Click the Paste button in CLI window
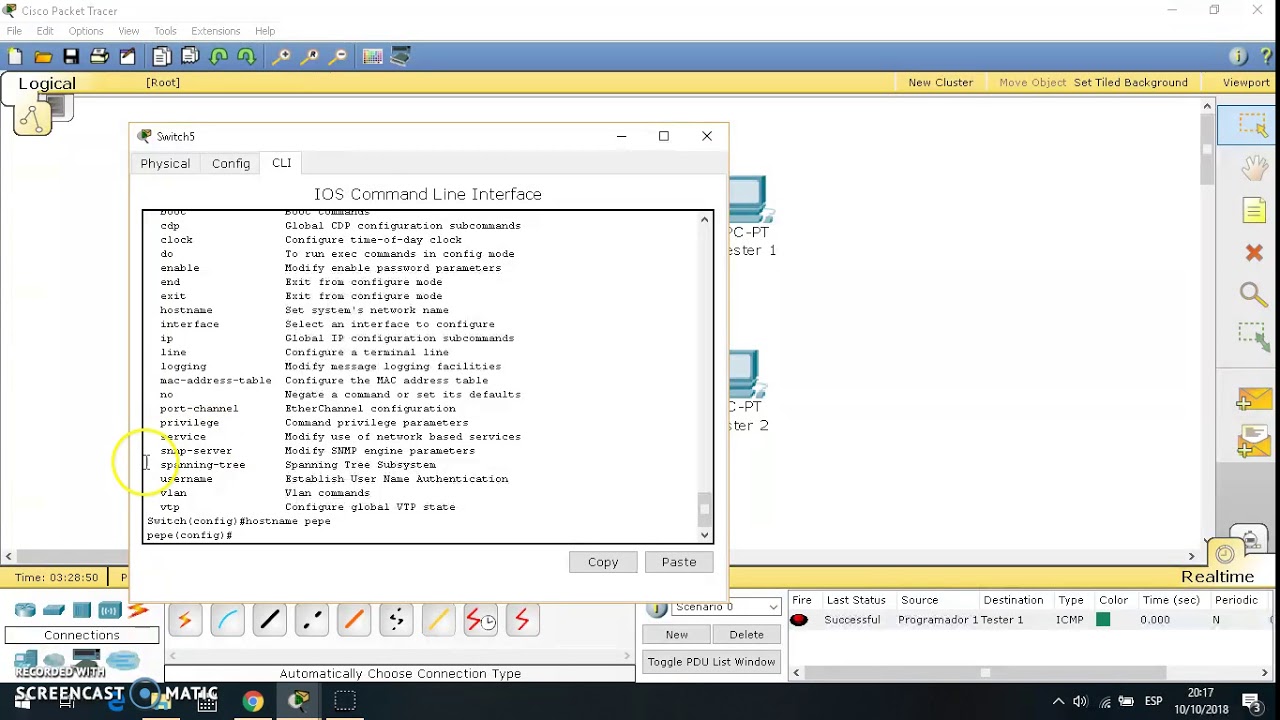The height and width of the screenshot is (720, 1280). tap(679, 562)
